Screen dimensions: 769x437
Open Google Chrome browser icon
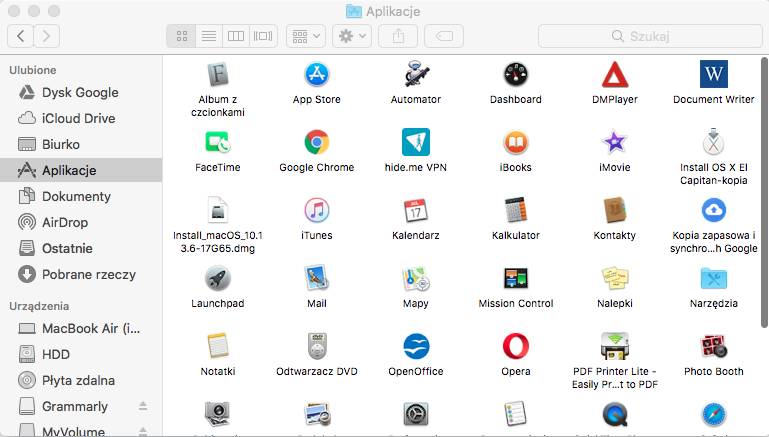click(317, 143)
